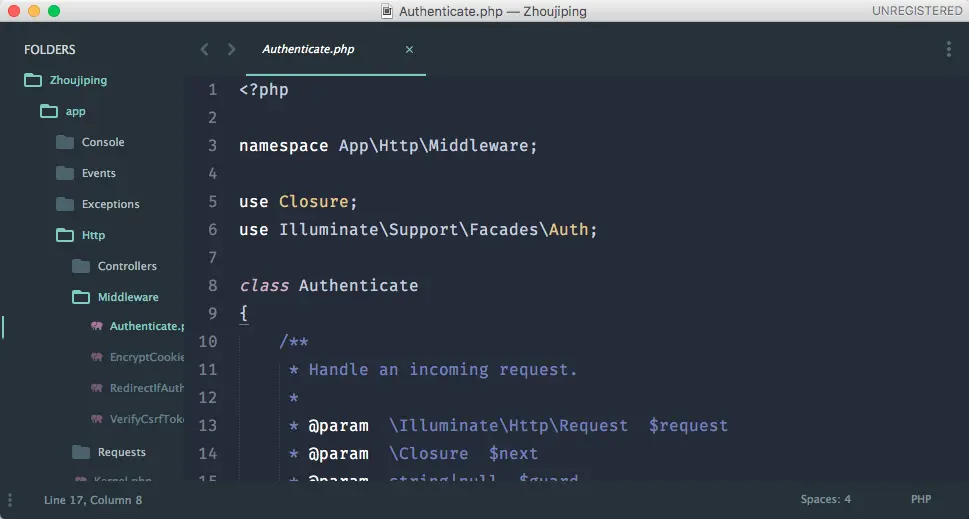Viewport: 969px width, 519px height.
Task: Click document icon in window title bar
Action: pyautogui.click(x=387, y=11)
